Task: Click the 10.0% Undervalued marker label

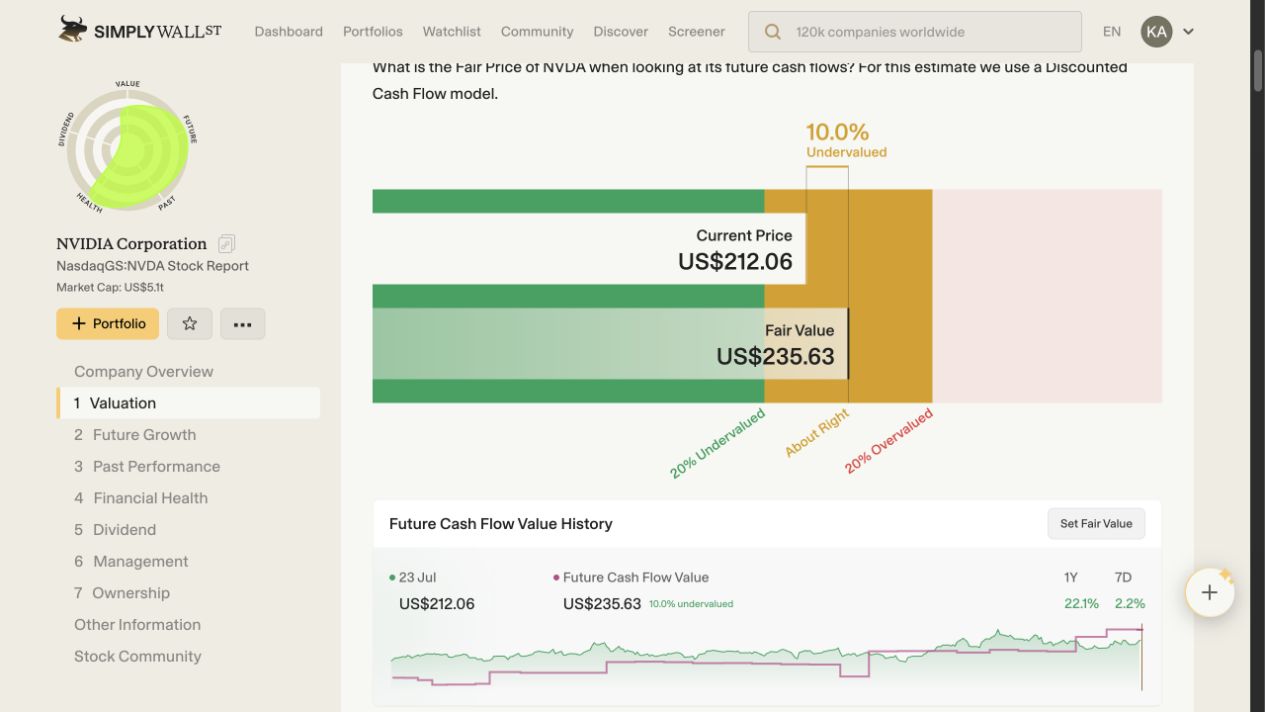Action: pyautogui.click(x=846, y=140)
